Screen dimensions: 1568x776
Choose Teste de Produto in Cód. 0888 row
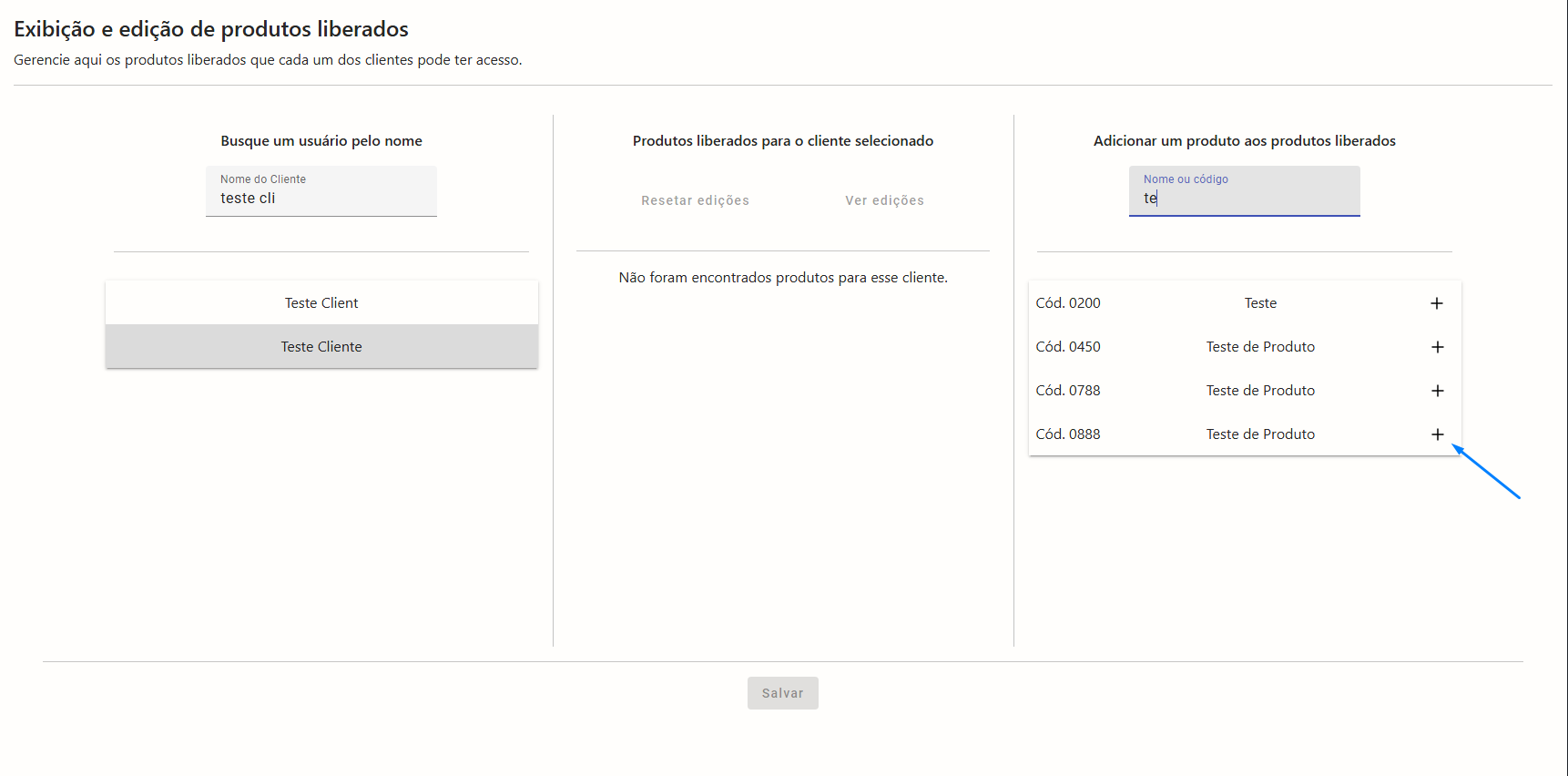(1260, 434)
